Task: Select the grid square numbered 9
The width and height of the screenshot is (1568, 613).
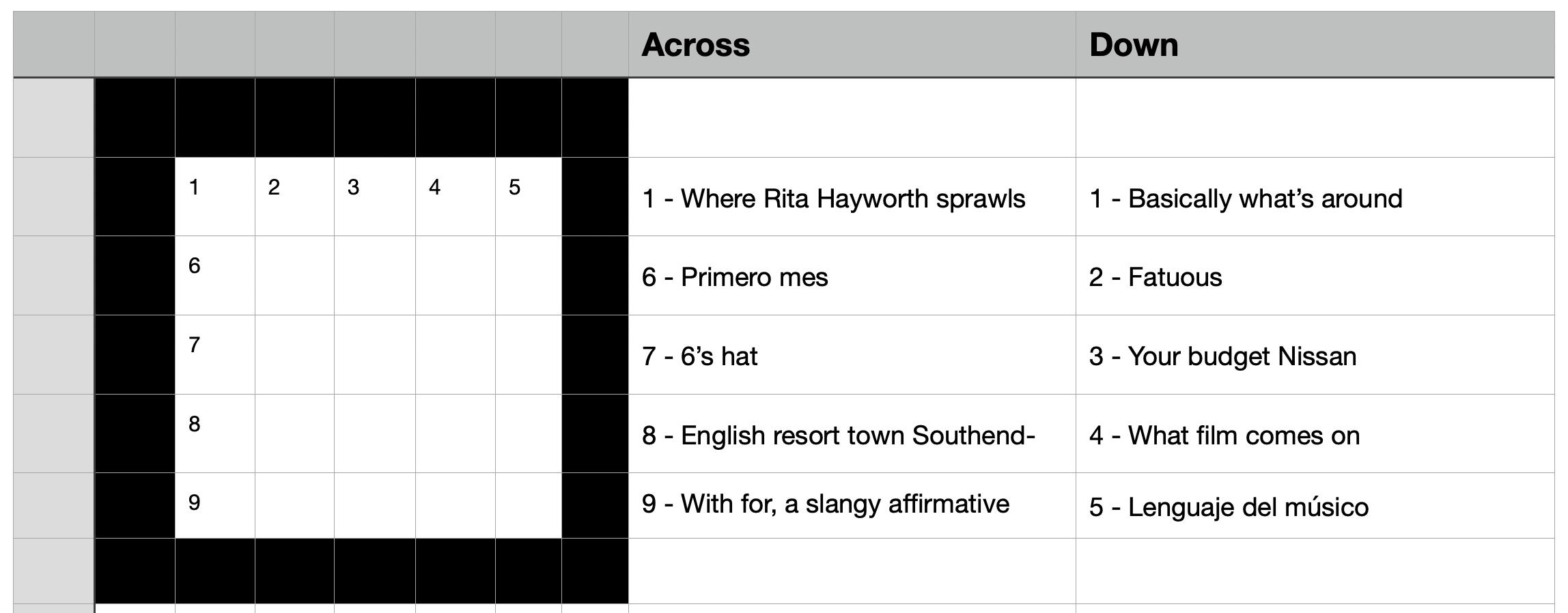Action: (x=215, y=506)
